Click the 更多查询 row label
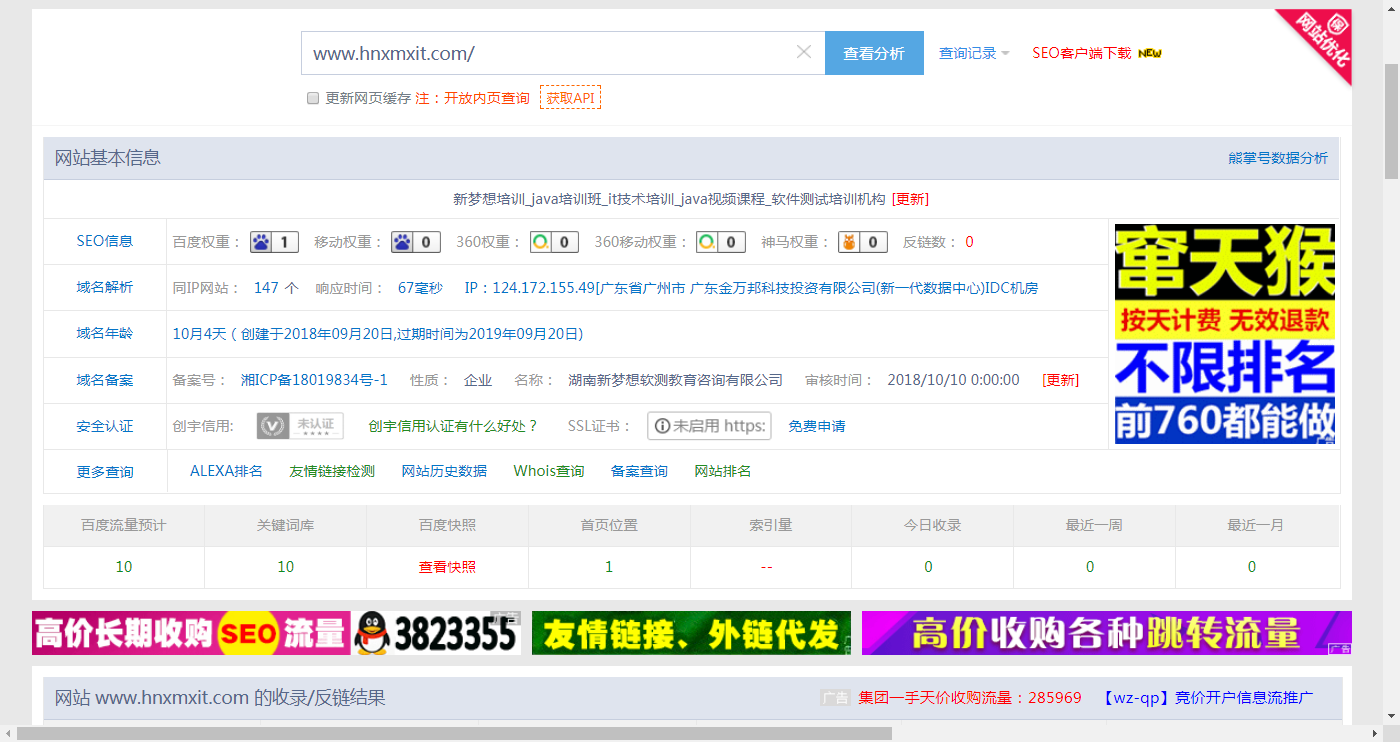This screenshot has height=742, width=1400. (x=105, y=472)
